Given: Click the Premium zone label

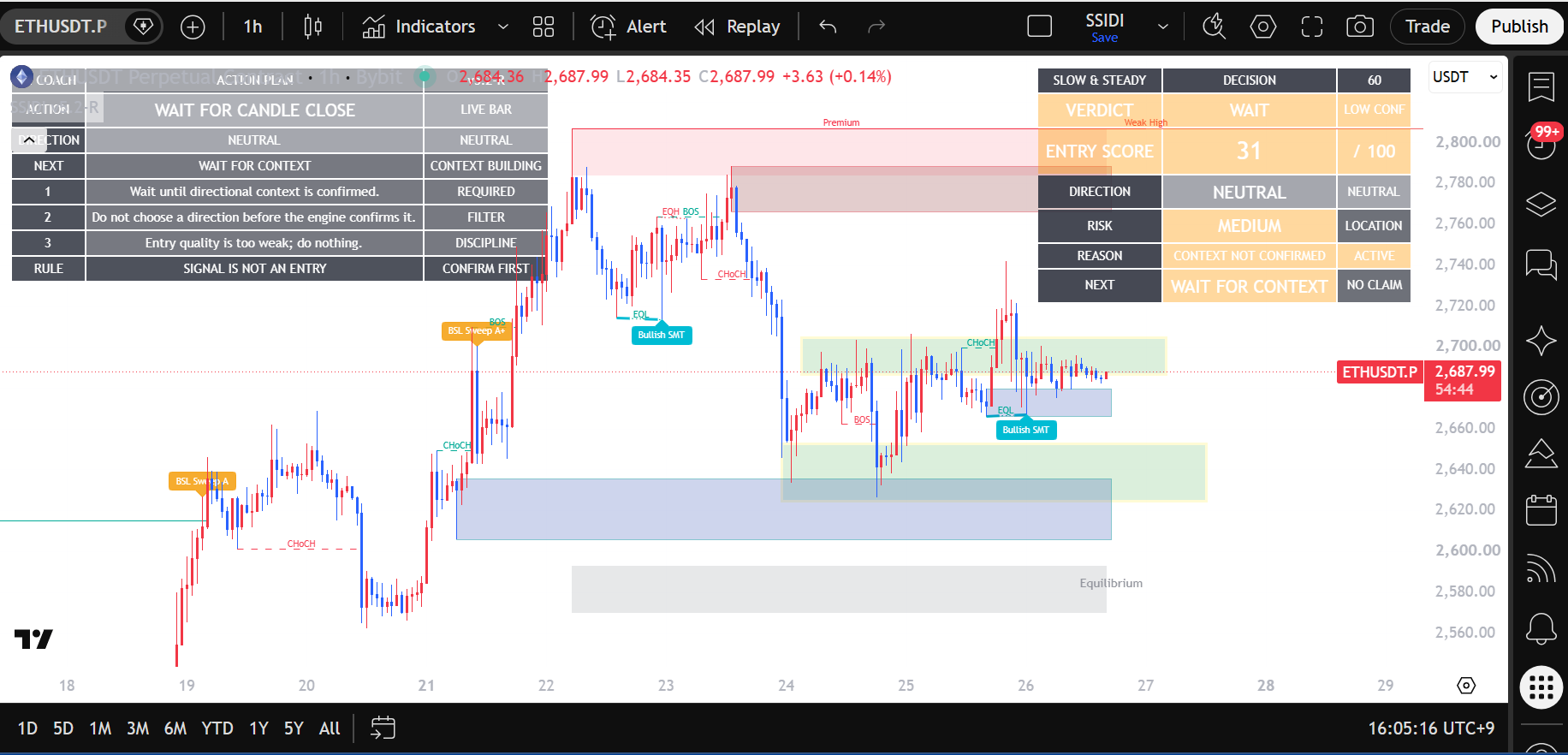Looking at the screenshot, I should (x=841, y=122).
